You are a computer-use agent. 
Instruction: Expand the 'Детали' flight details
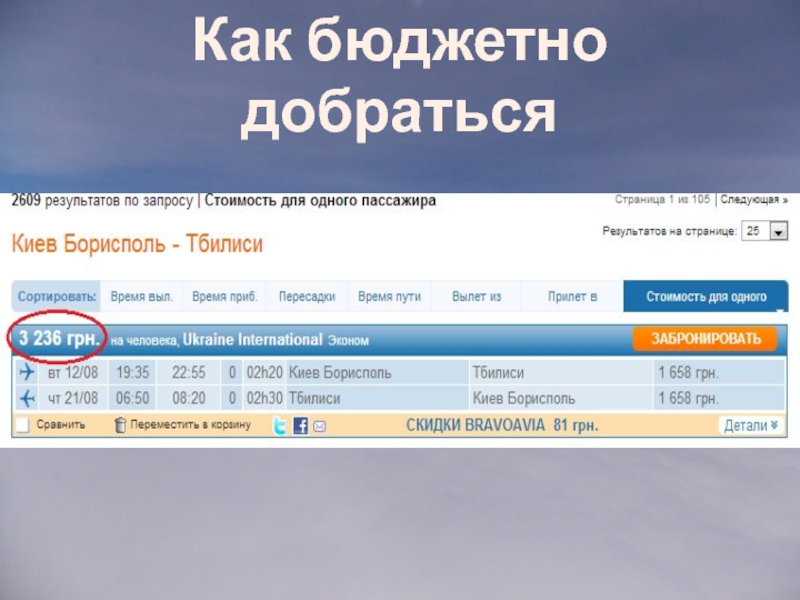click(x=750, y=426)
